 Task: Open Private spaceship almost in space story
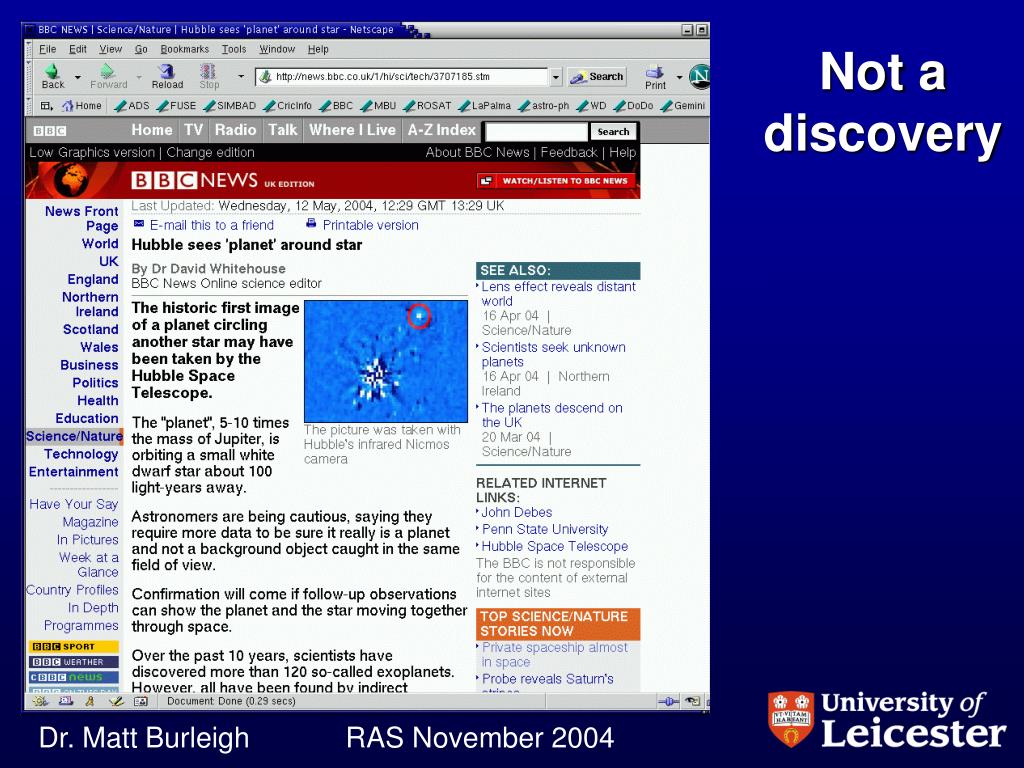(554, 655)
